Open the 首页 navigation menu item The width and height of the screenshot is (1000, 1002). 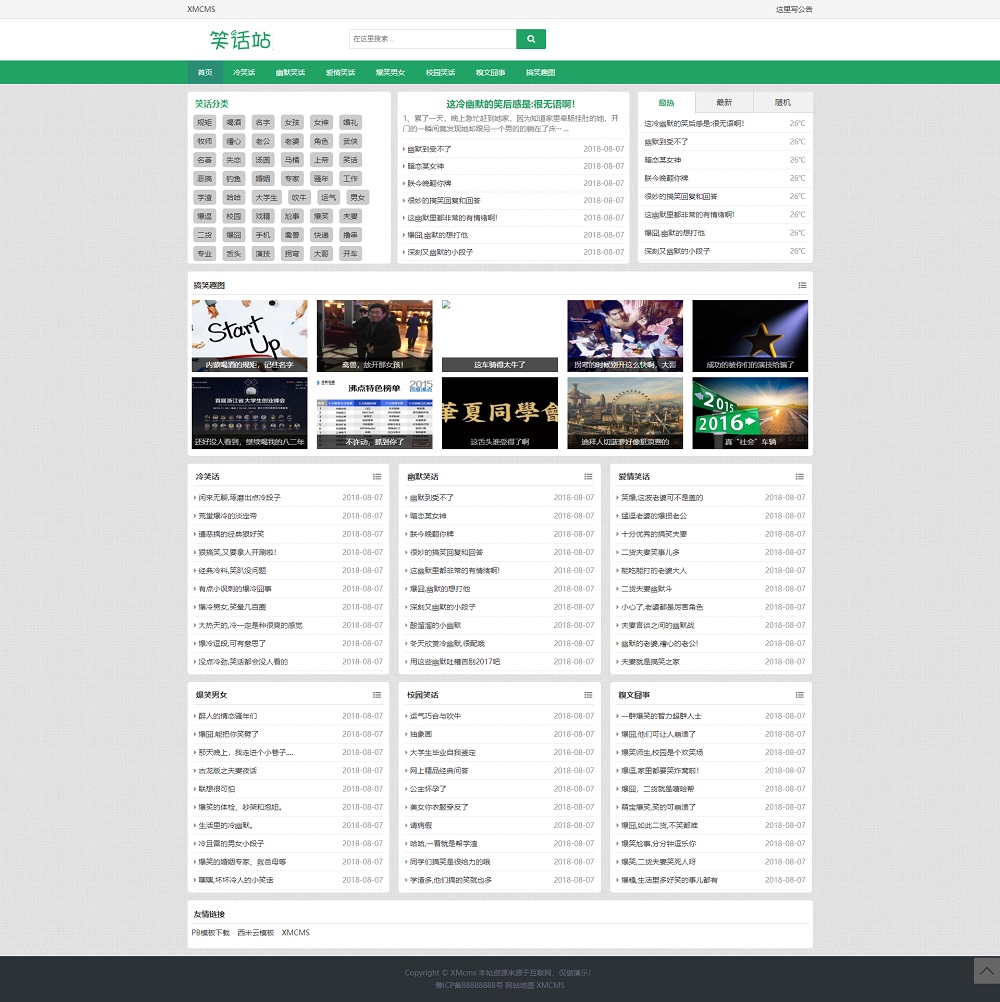point(204,72)
